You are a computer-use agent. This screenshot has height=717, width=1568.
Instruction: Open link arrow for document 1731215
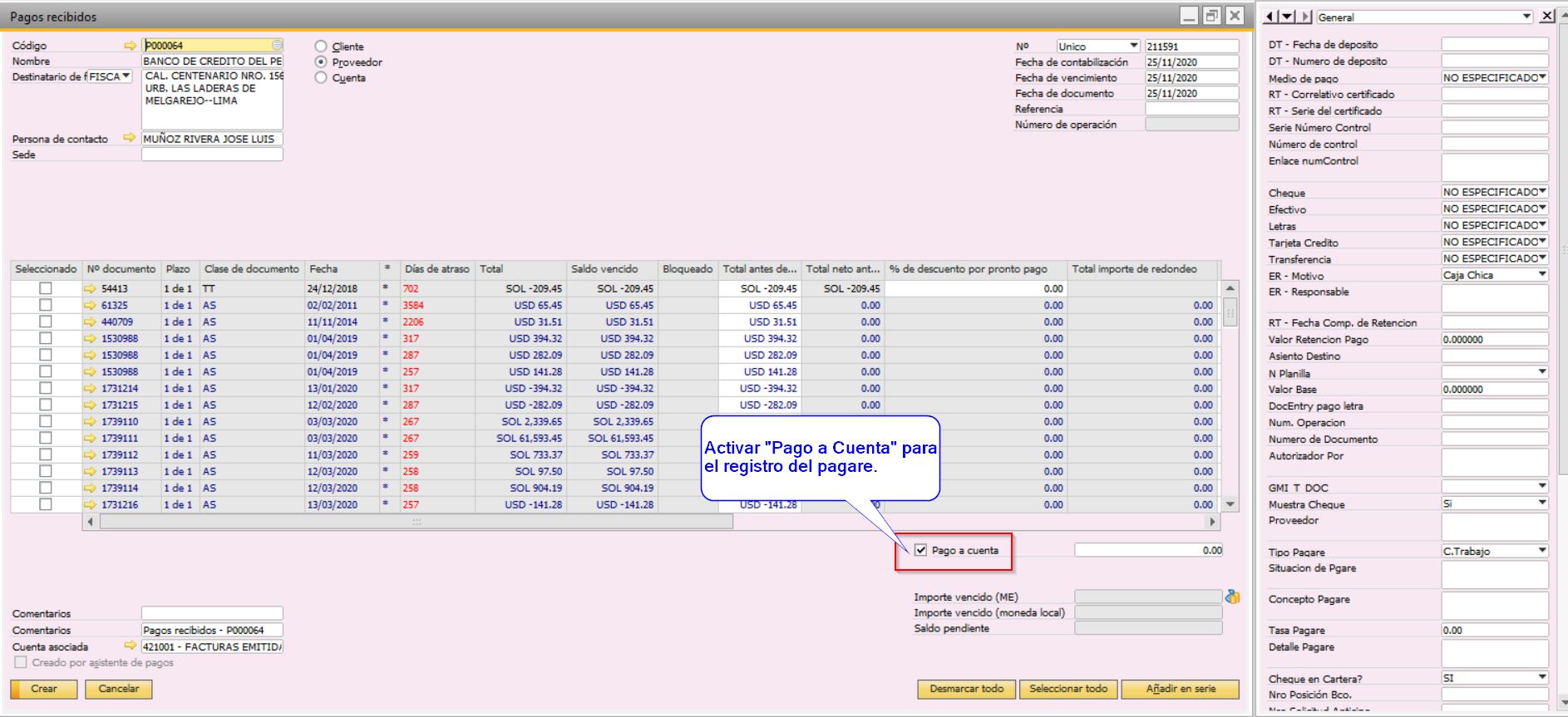(x=91, y=405)
